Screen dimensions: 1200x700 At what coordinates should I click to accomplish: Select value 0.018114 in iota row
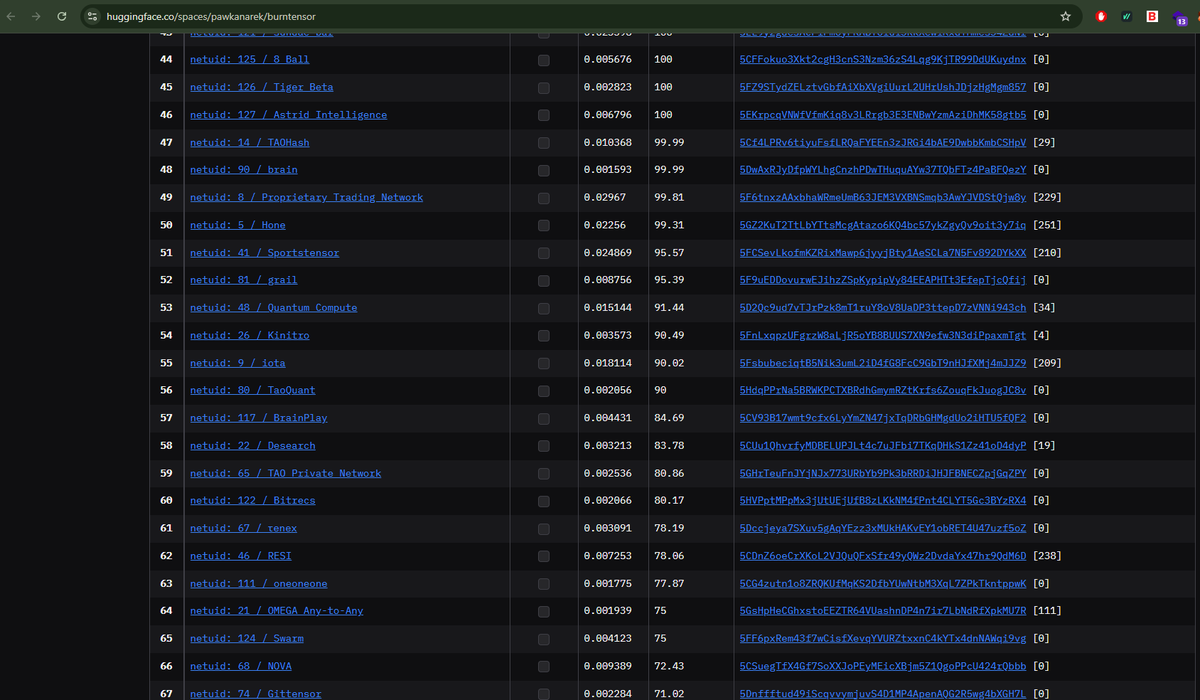pos(607,363)
